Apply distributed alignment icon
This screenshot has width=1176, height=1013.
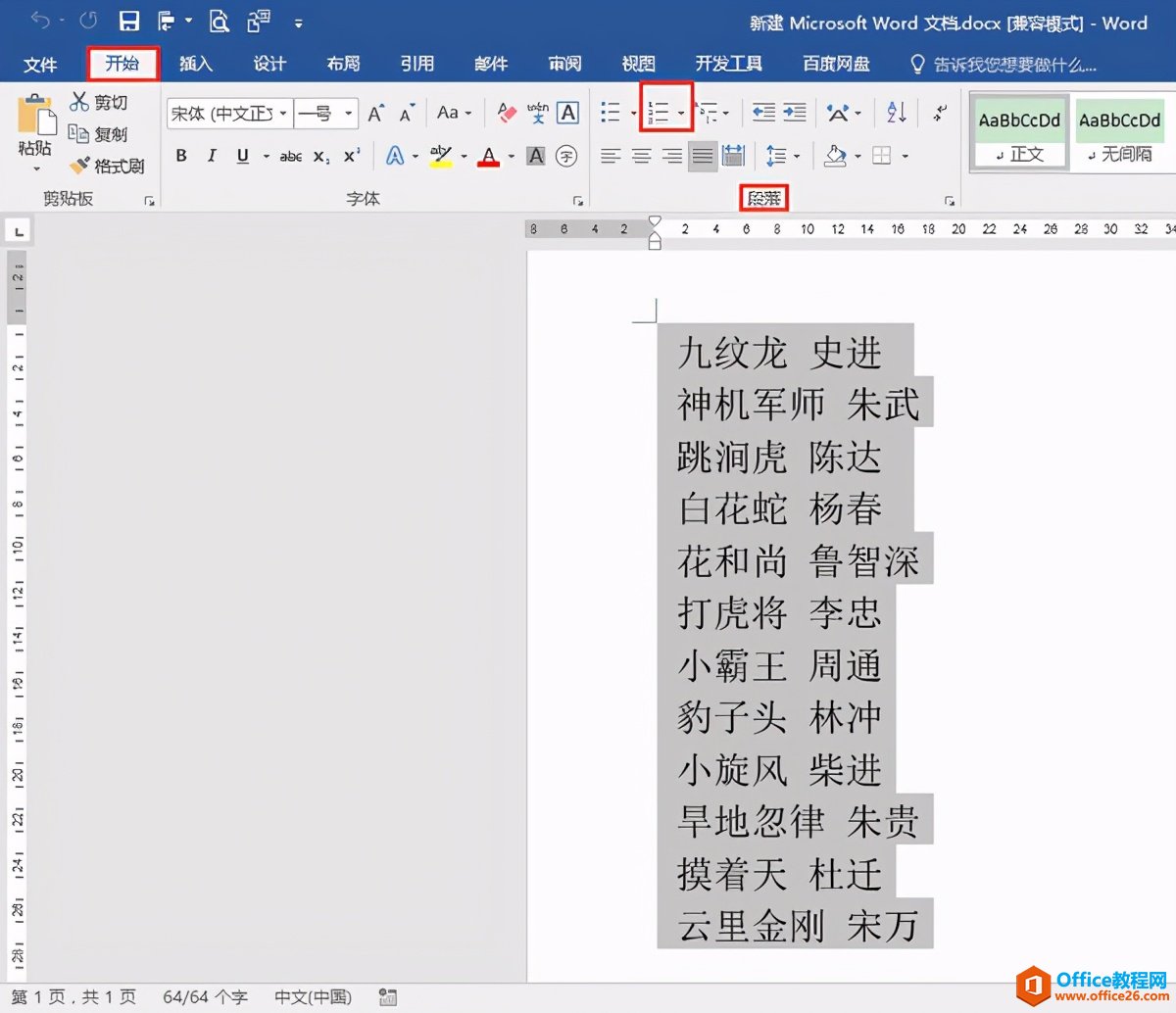[733, 156]
